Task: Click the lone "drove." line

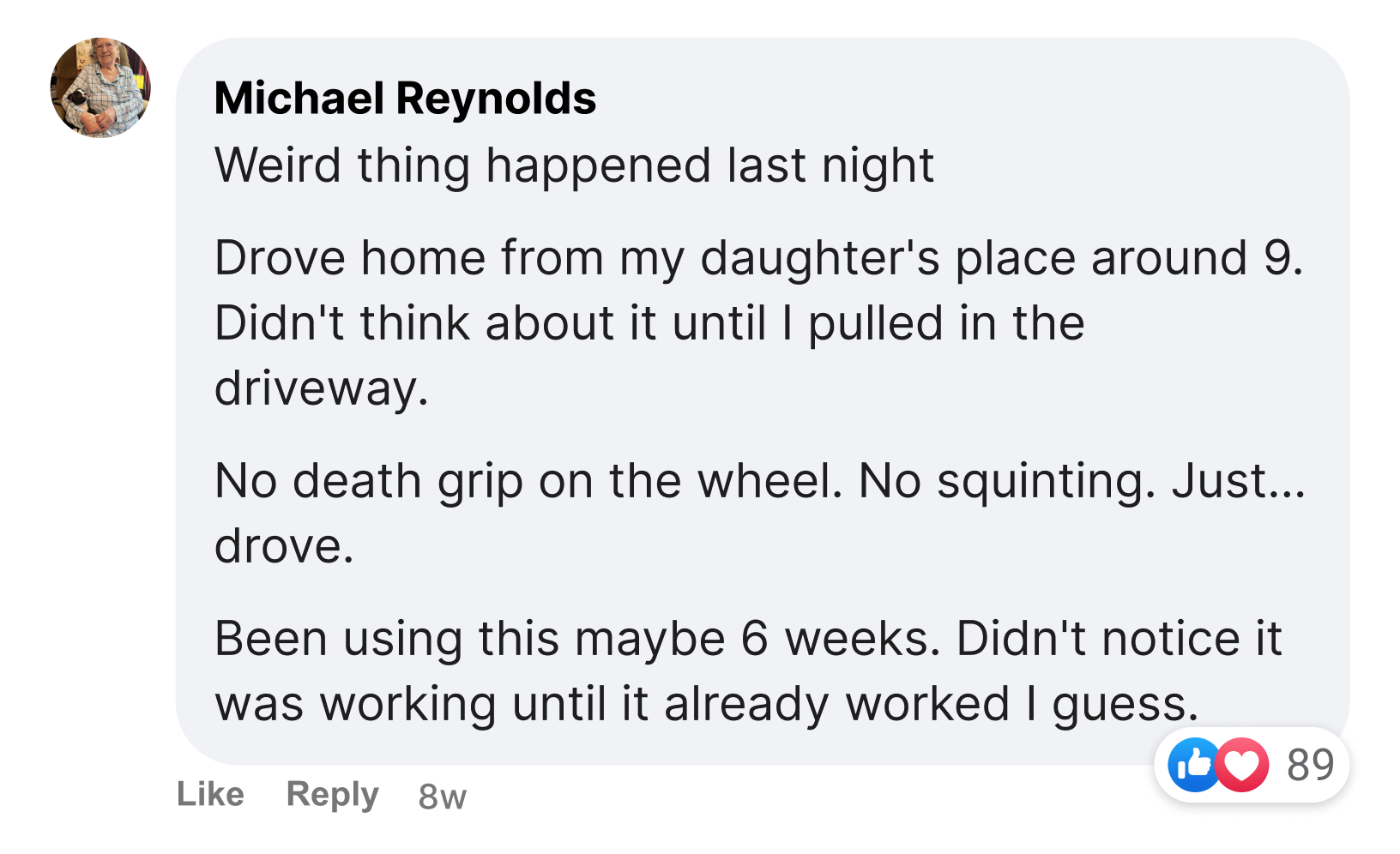Action: (x=284, y=545)
